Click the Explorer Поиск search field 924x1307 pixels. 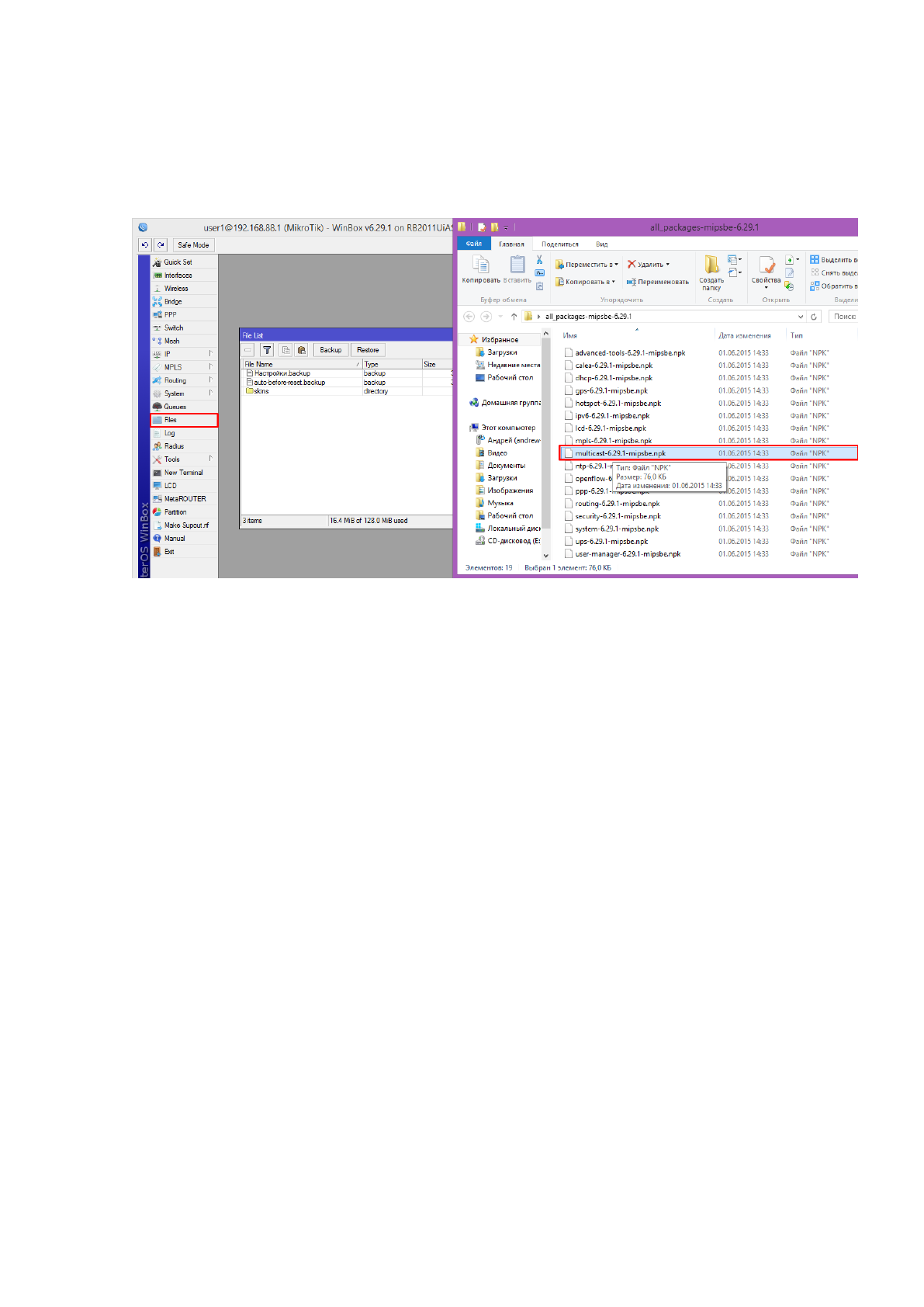tap(843, 317)
